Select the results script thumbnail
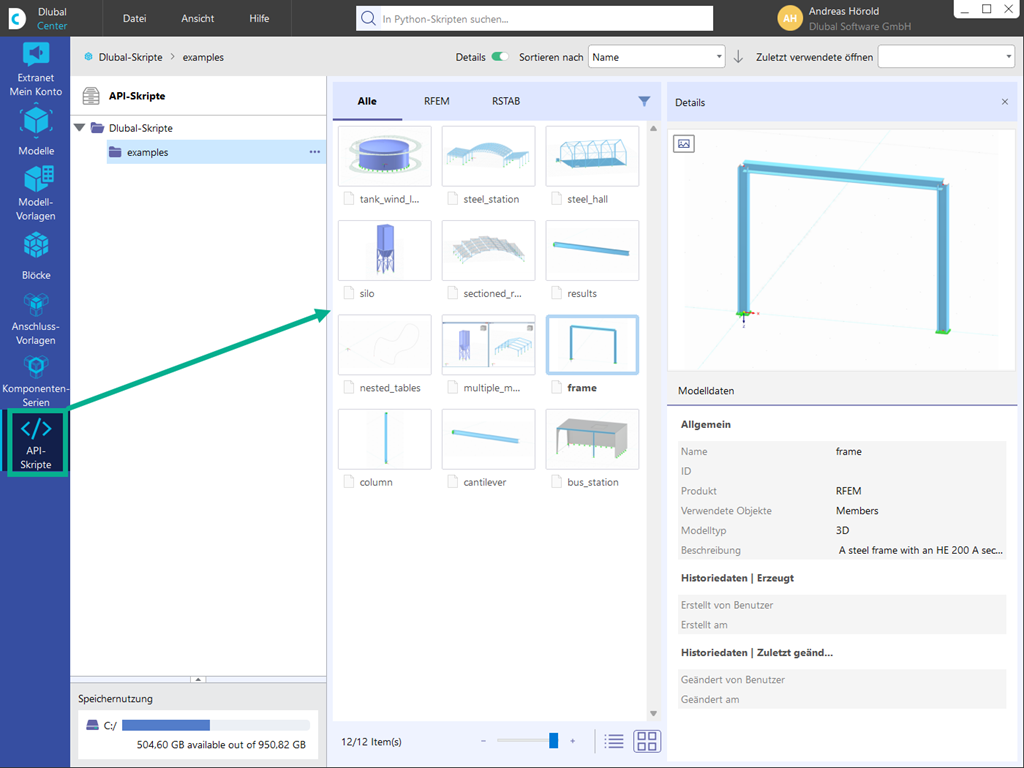The image size is (1024, 768). [x=592, y=250]
